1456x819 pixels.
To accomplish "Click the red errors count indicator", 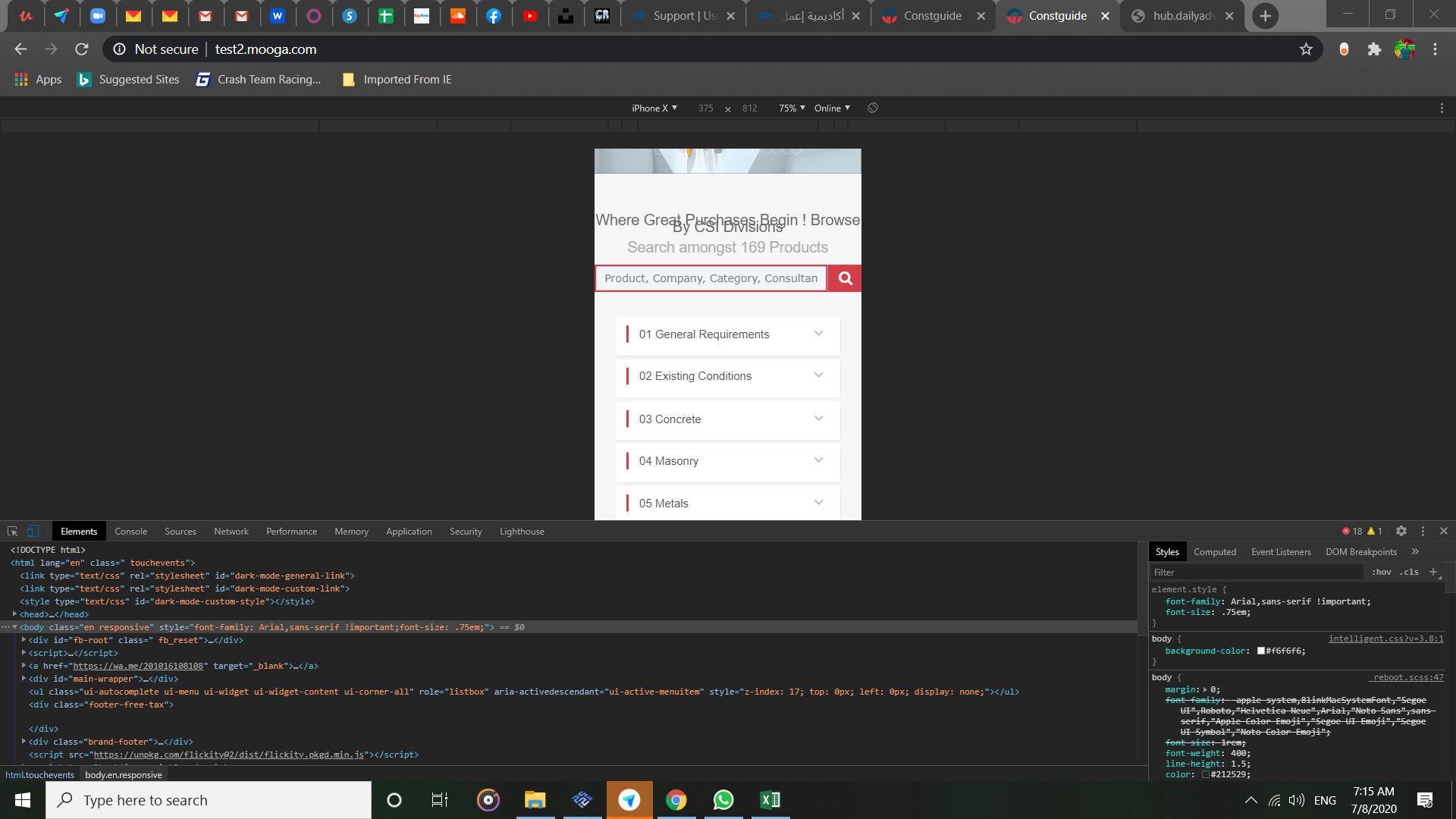I will tap(1352, 531).
